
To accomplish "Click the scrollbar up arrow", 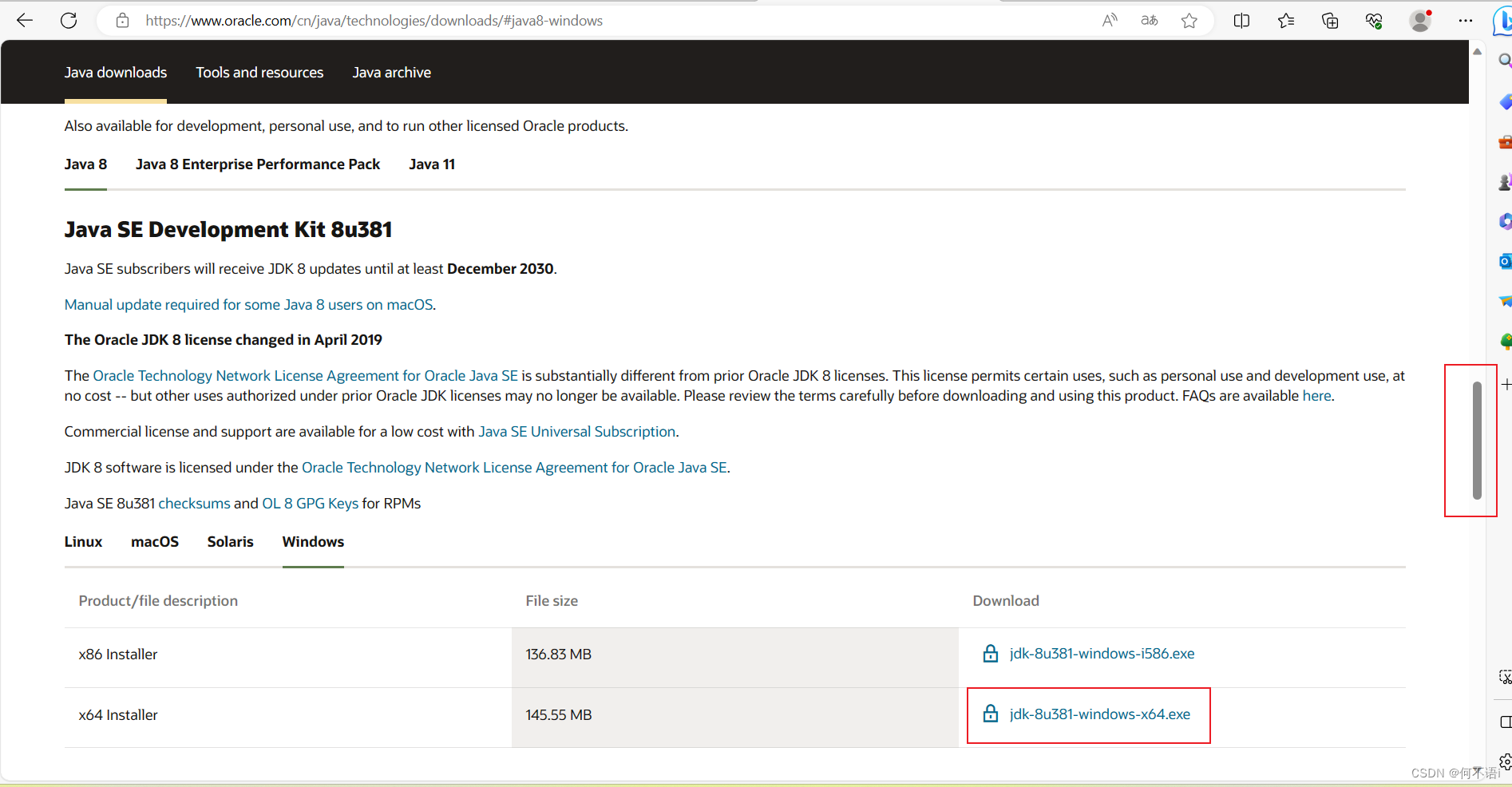I will 1477,52.
